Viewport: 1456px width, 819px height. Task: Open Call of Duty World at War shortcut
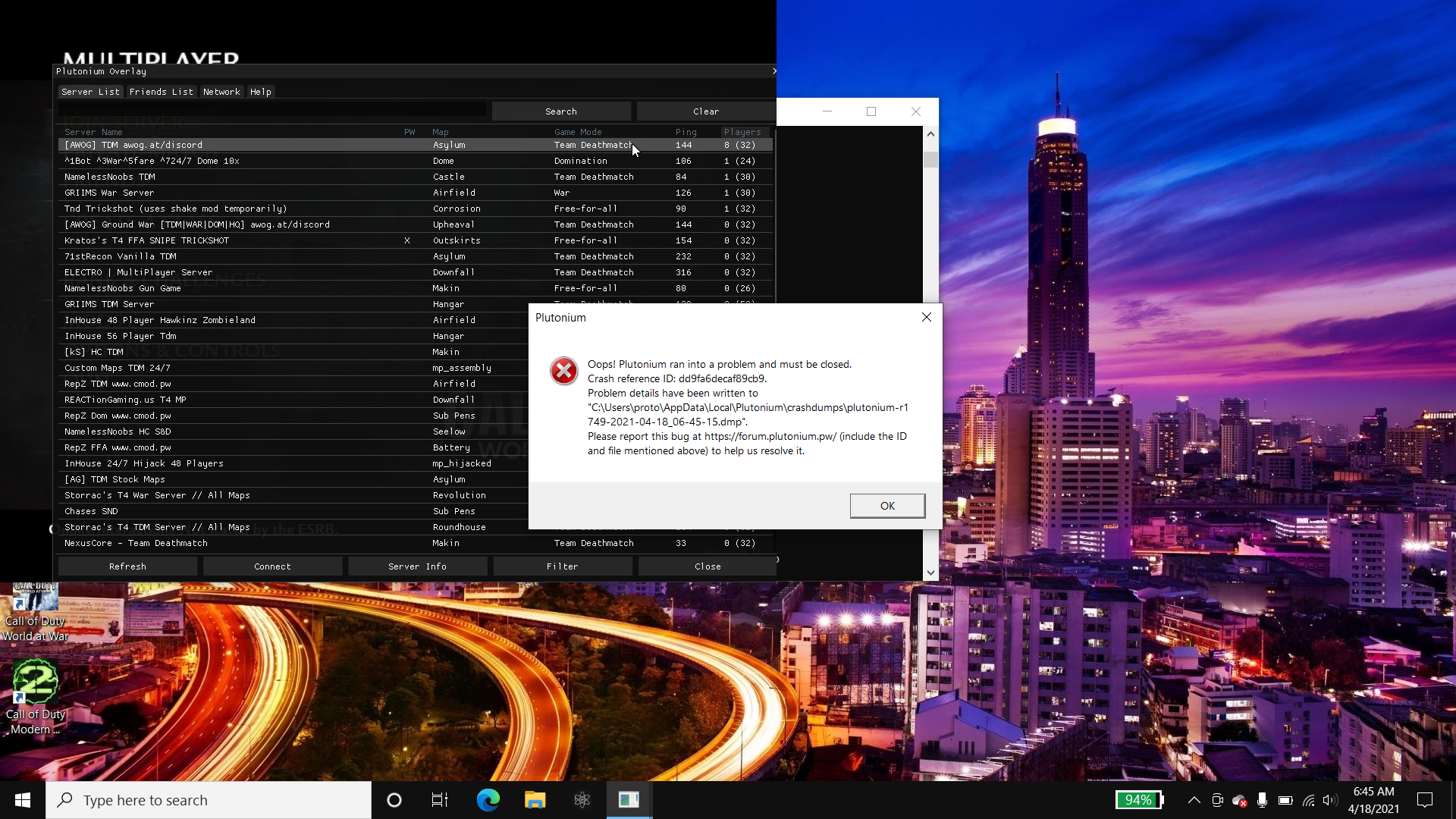35,613
